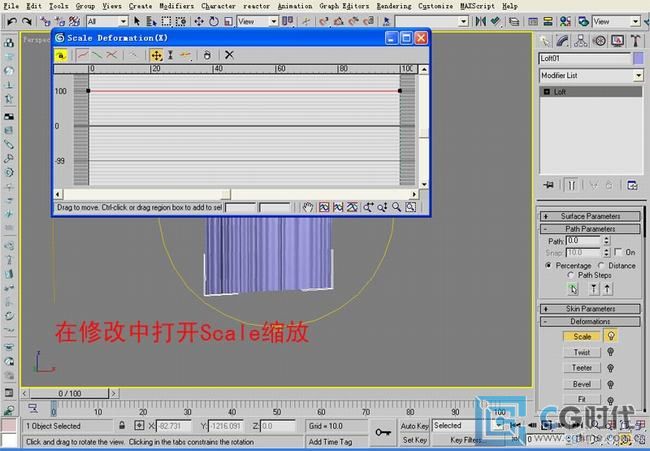
Task: Click Delete Control Point X icon
Action: tap(229, 55)
